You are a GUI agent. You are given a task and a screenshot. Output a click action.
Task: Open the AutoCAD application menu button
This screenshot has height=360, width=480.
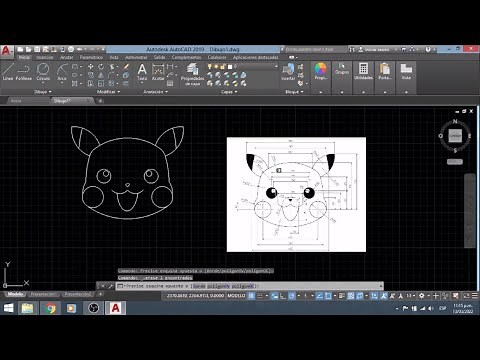(6, 51)
